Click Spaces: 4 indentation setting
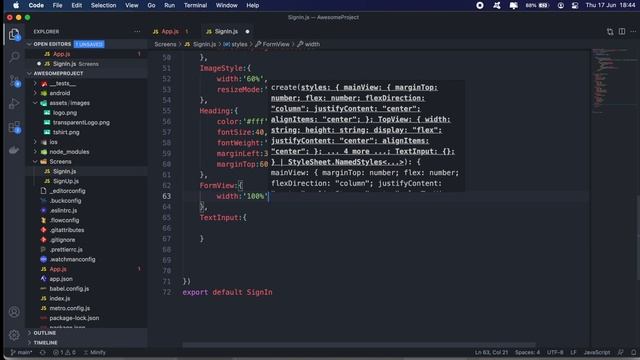The width and height of the screenshot is (640, 360). [527, 352]
